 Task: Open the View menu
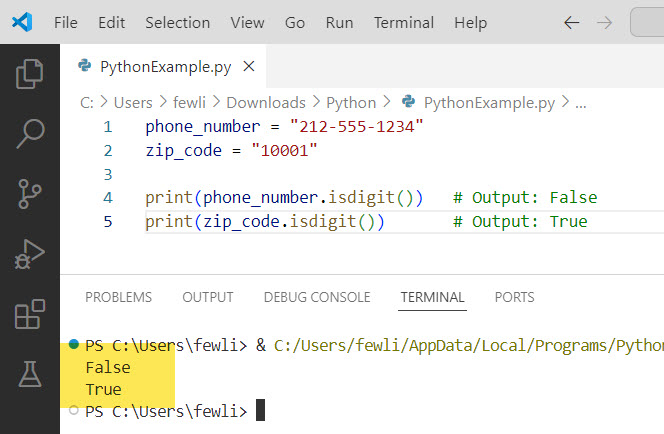tap(247, 22)
